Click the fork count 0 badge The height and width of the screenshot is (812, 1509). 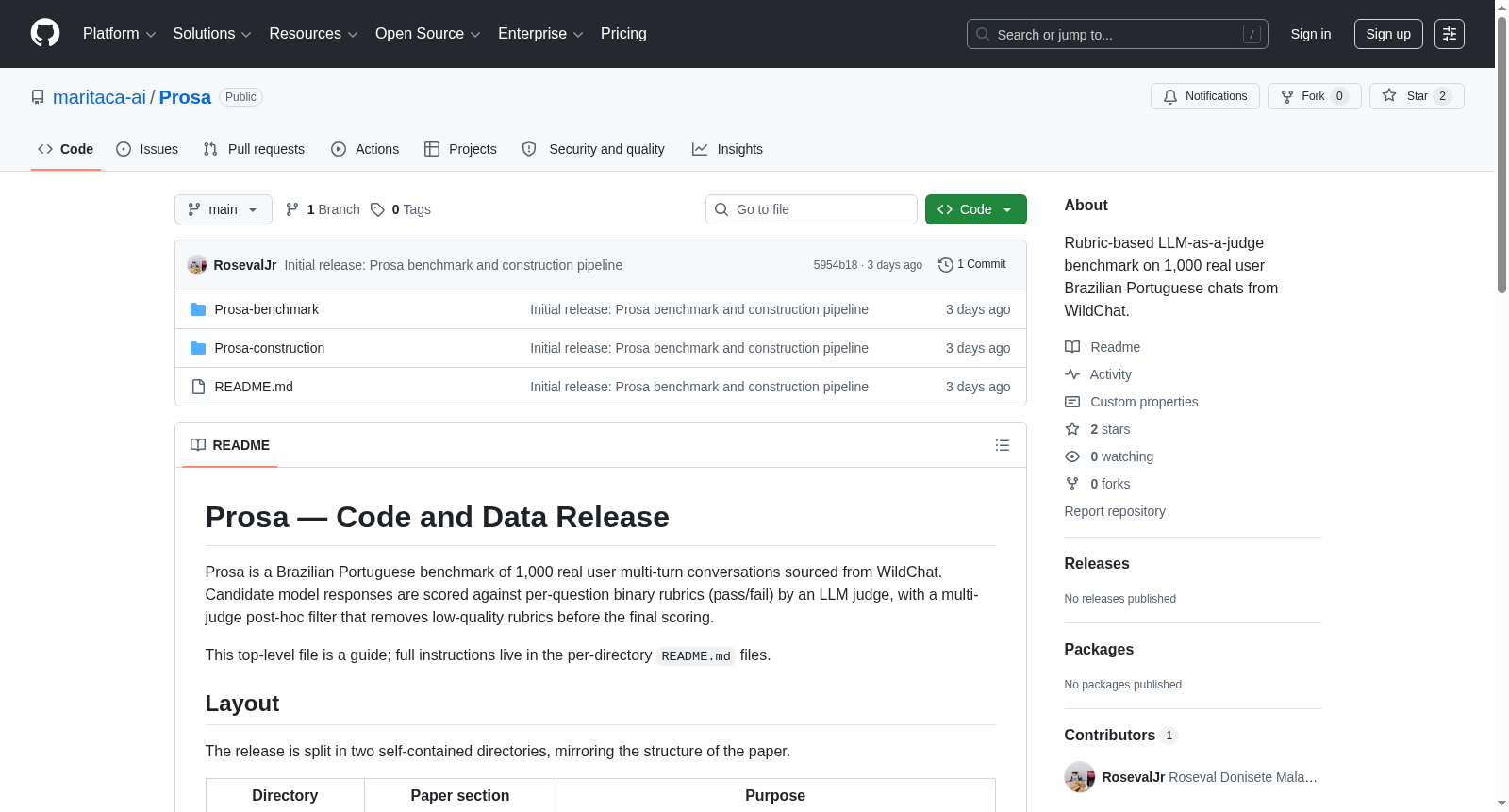coord(1339,96)
